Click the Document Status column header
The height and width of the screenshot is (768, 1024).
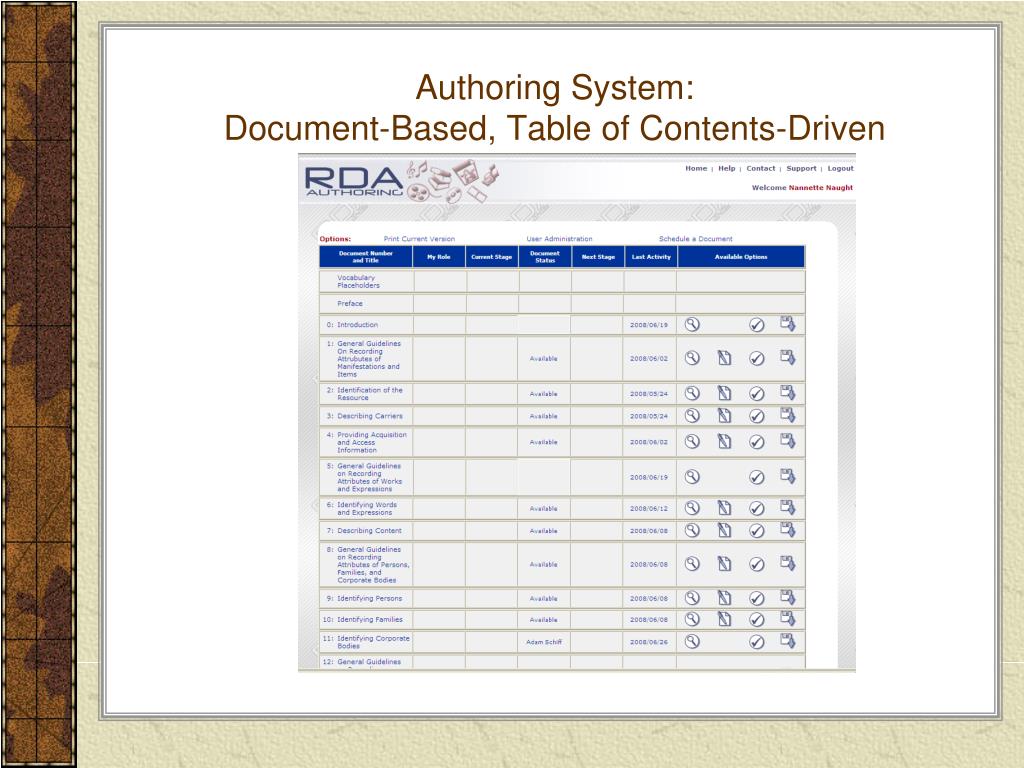pos(545,257)
